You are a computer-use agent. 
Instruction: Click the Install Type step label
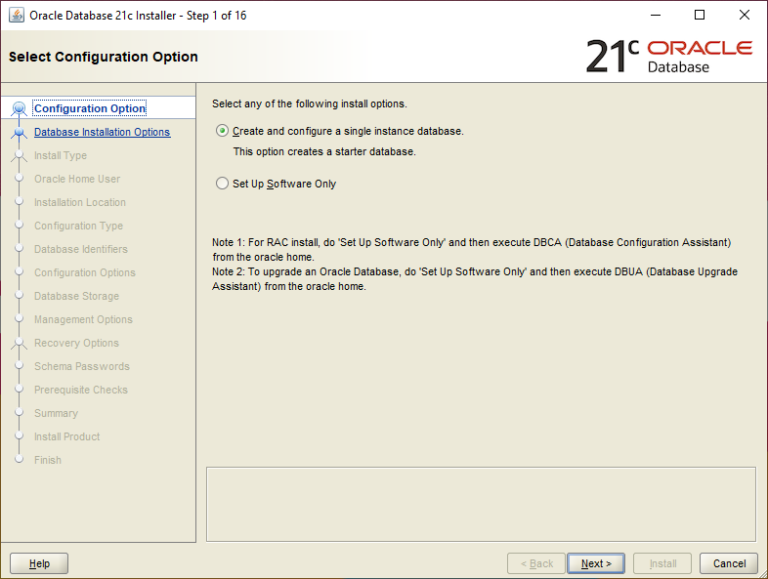pyautogui.click(x=60, y=156)
